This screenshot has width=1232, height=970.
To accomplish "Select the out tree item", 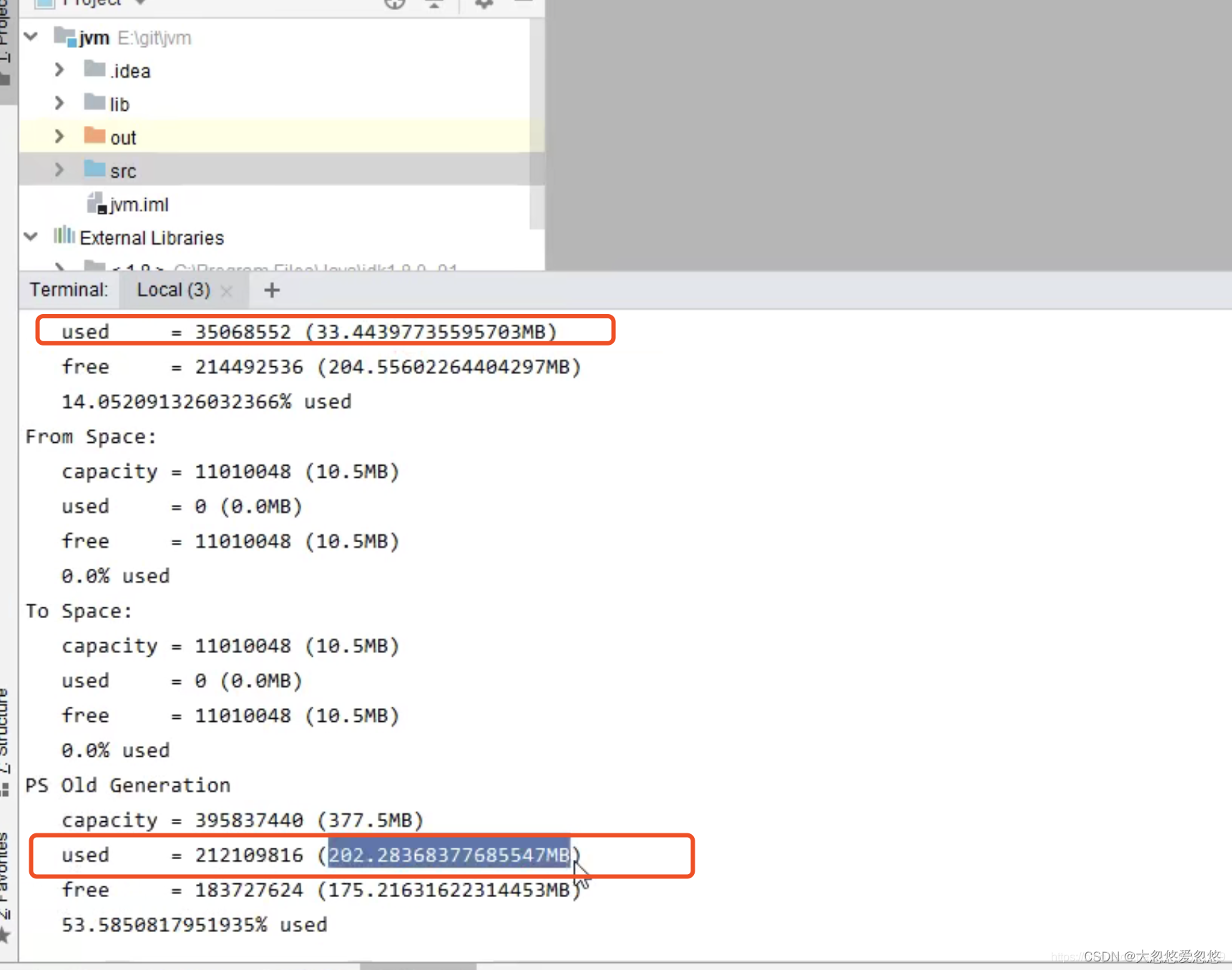I will pos(281,137).
